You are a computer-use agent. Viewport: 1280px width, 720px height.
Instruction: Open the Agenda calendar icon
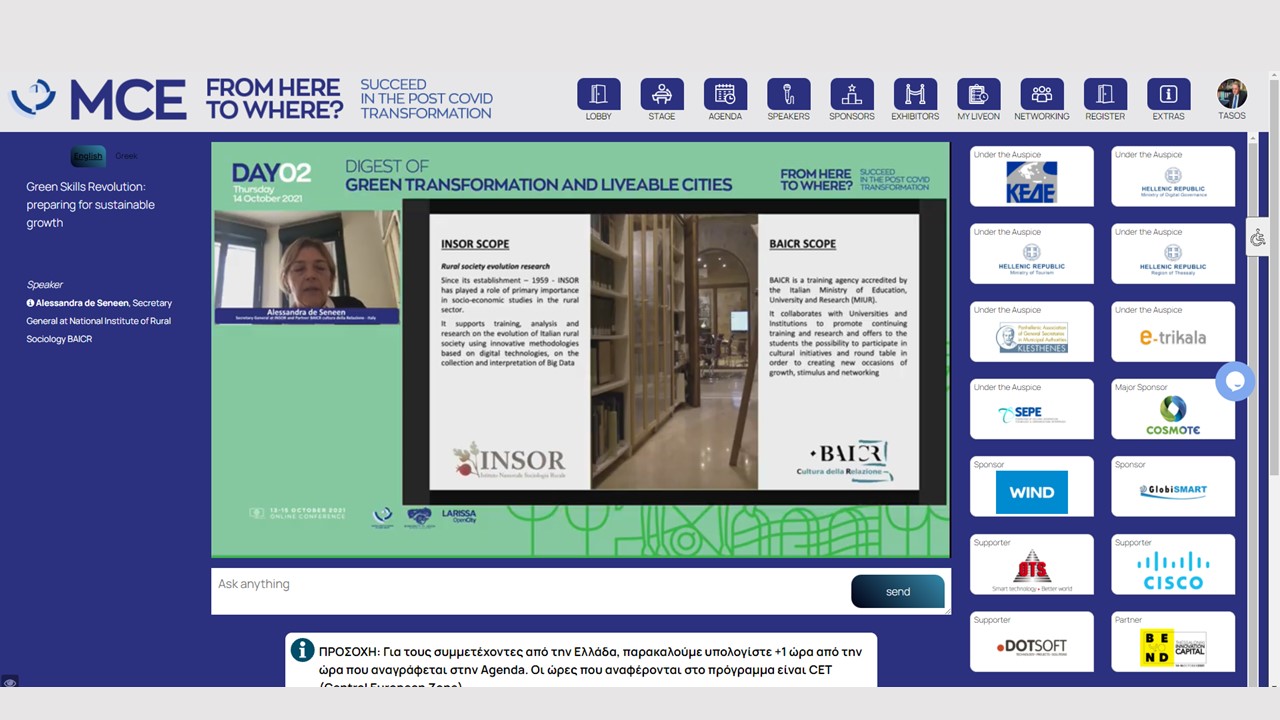(725, 95)
